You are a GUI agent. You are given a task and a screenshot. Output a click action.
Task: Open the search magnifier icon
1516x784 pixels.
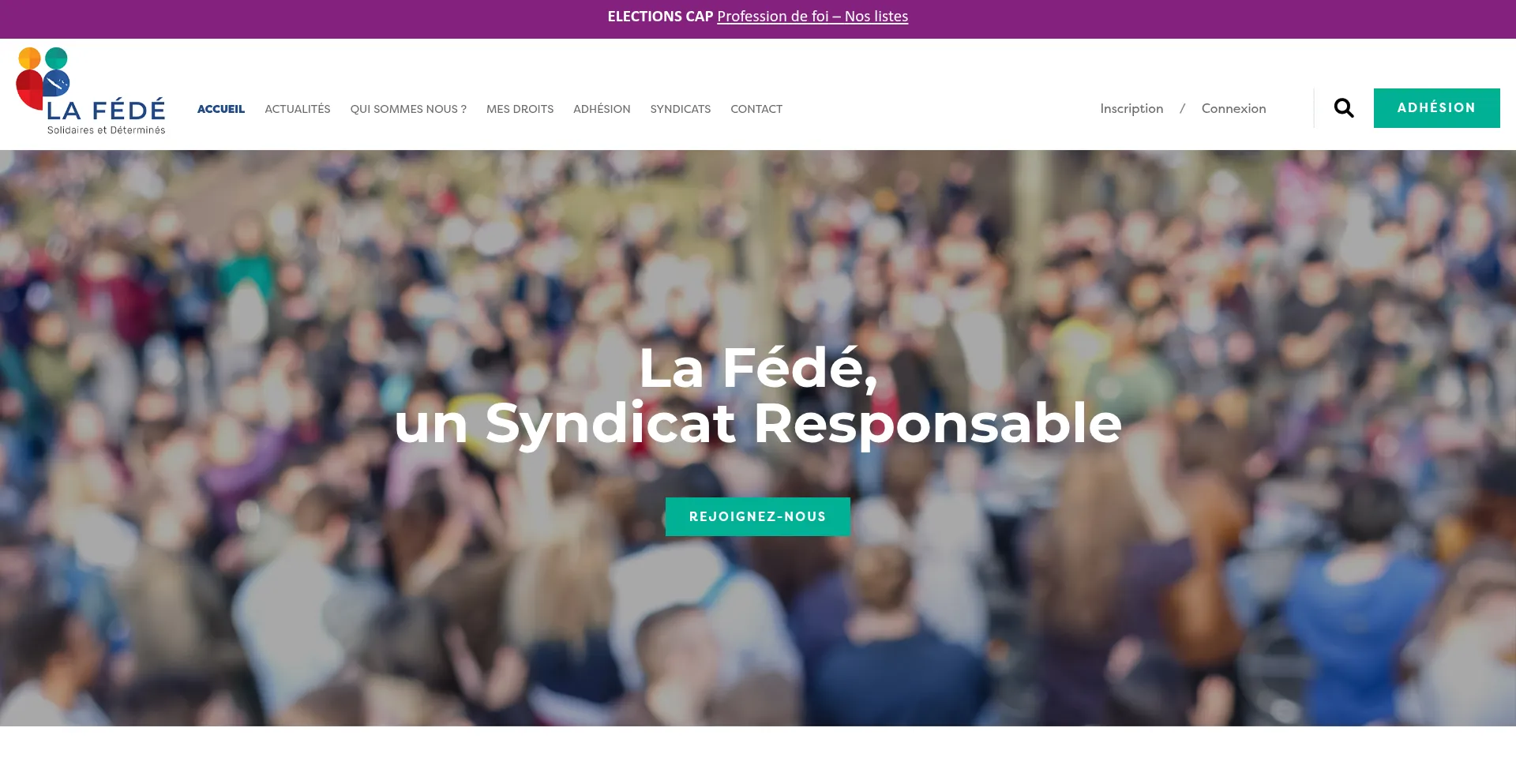[x=1343, y=108]
